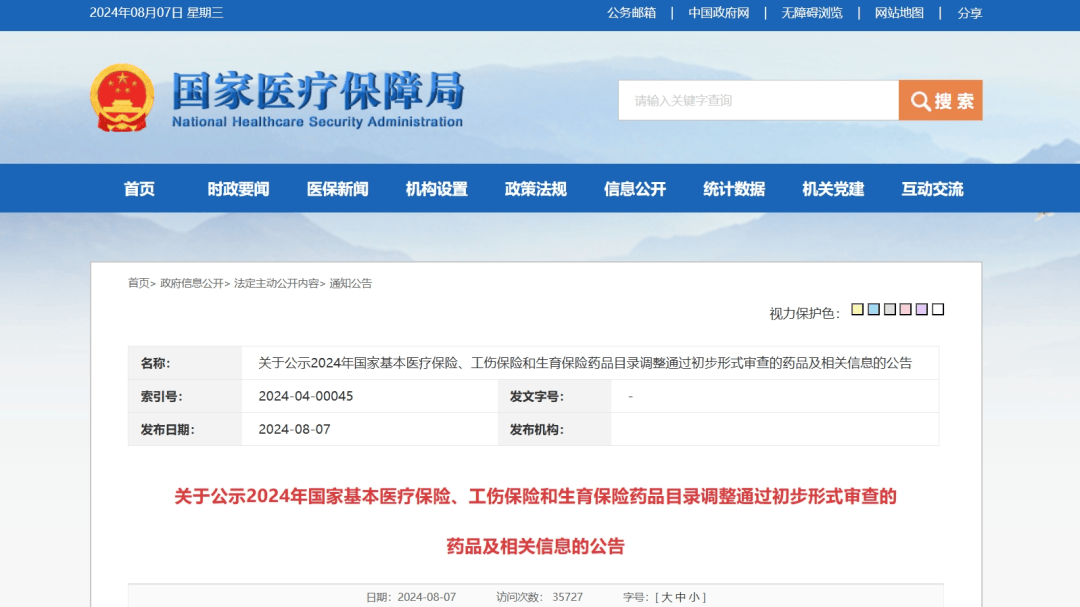
Task: Open 公务邮箱 link in top bar
Action: (x=631, y=13)
